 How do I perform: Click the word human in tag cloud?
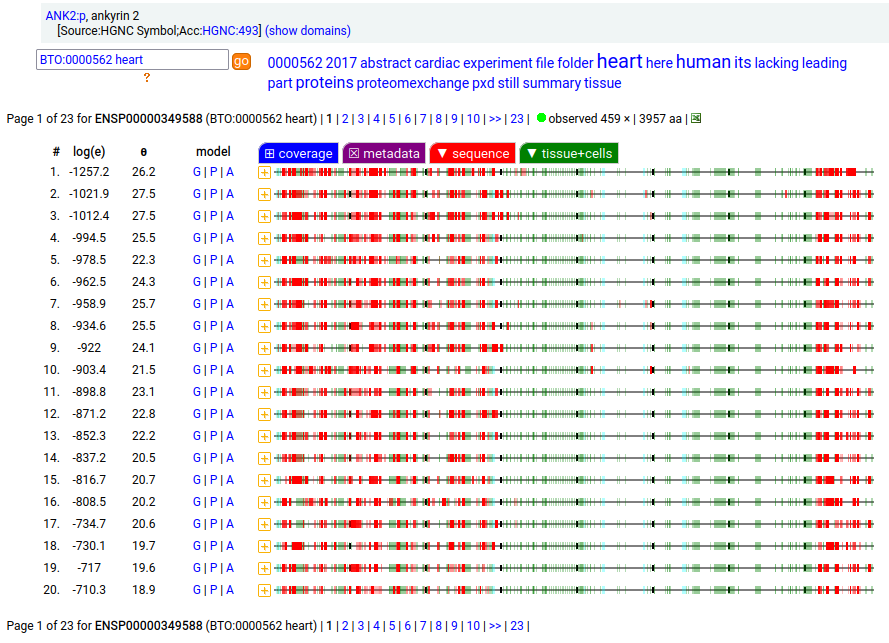coord(703,62)
